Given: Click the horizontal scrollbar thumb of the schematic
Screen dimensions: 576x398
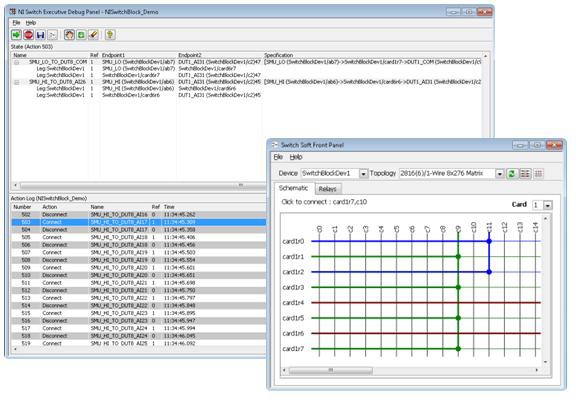Looking at the screenshot, I should click(x=331, y=370).
